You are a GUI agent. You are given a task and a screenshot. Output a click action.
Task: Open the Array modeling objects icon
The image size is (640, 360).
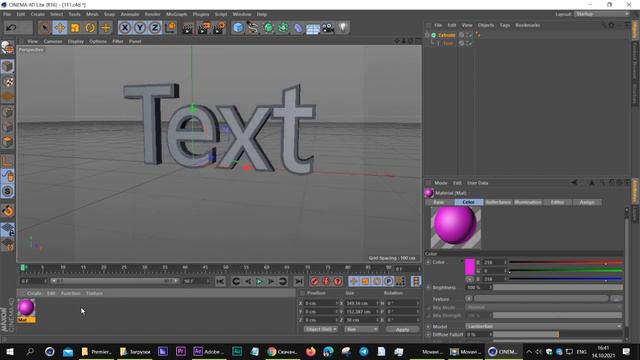283,28
